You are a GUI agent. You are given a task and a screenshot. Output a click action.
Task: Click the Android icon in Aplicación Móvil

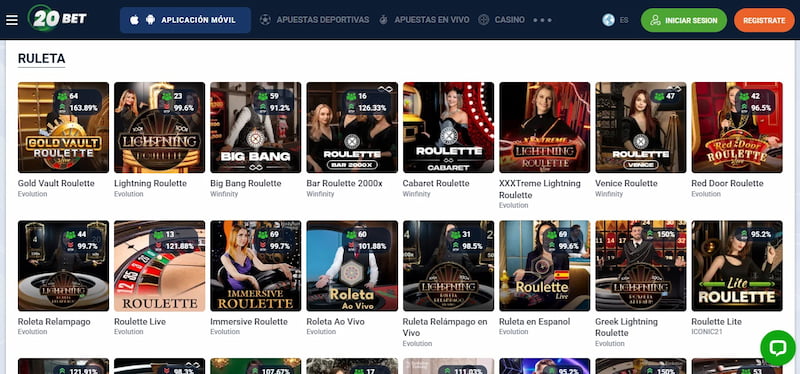click(x=150, y=20)
